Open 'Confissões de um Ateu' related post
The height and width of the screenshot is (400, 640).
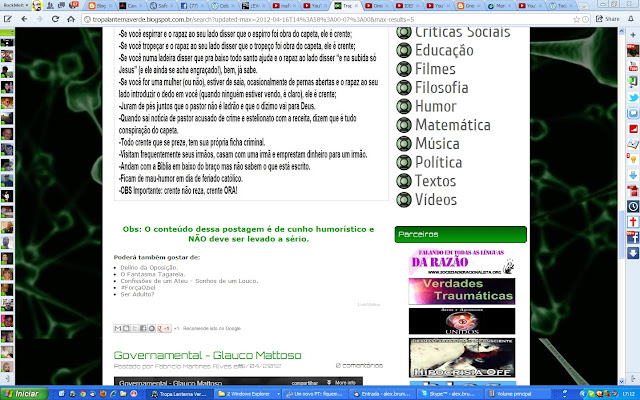[x=189, y=281]
